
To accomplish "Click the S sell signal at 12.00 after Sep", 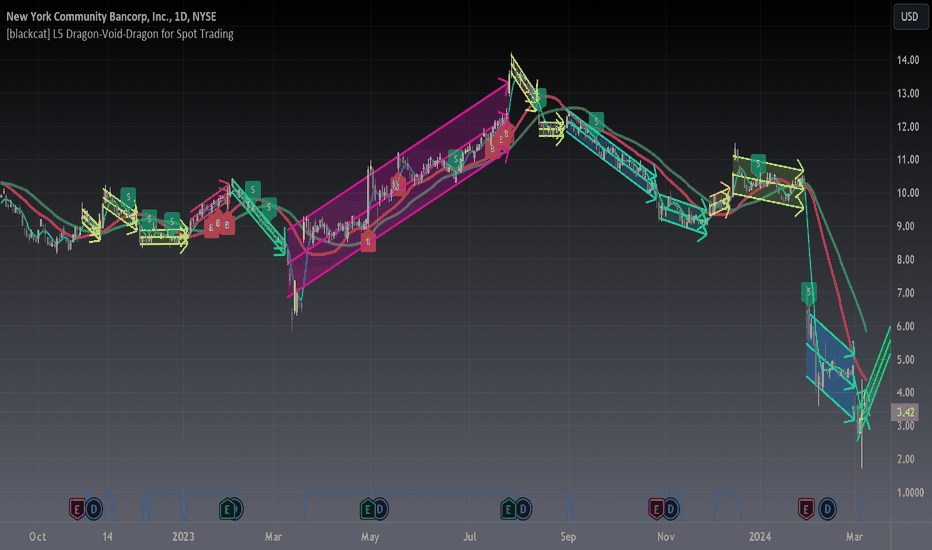I will (596, 121).
